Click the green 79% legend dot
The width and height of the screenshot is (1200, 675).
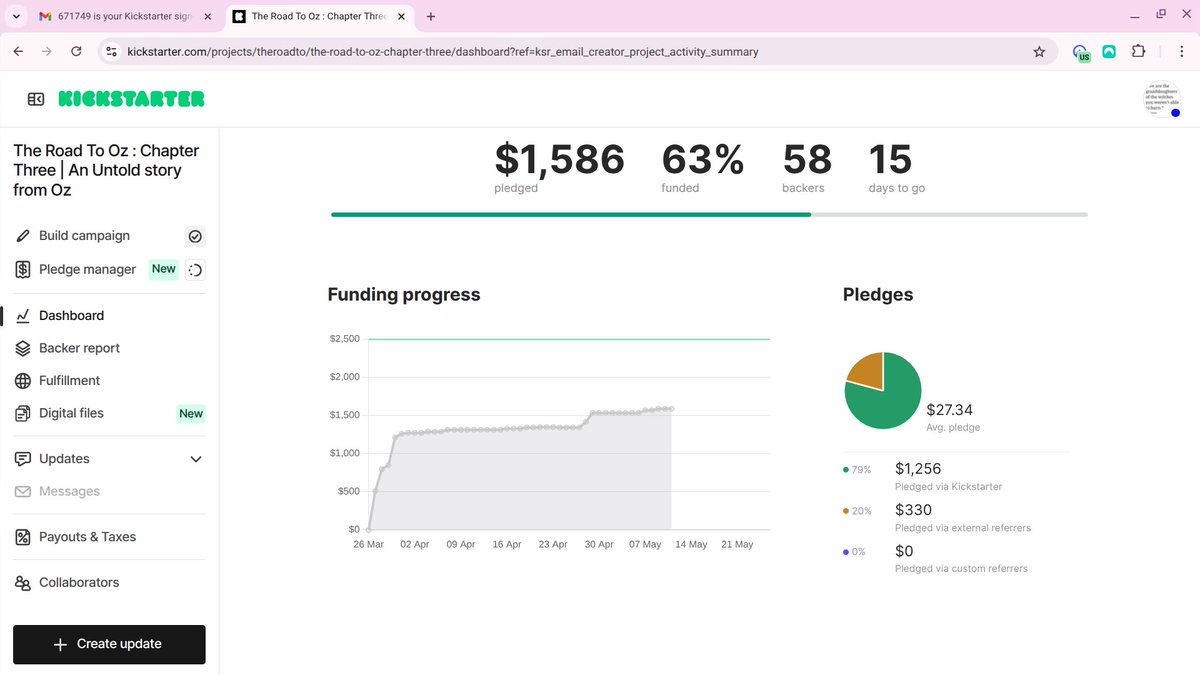pos(846,470)
